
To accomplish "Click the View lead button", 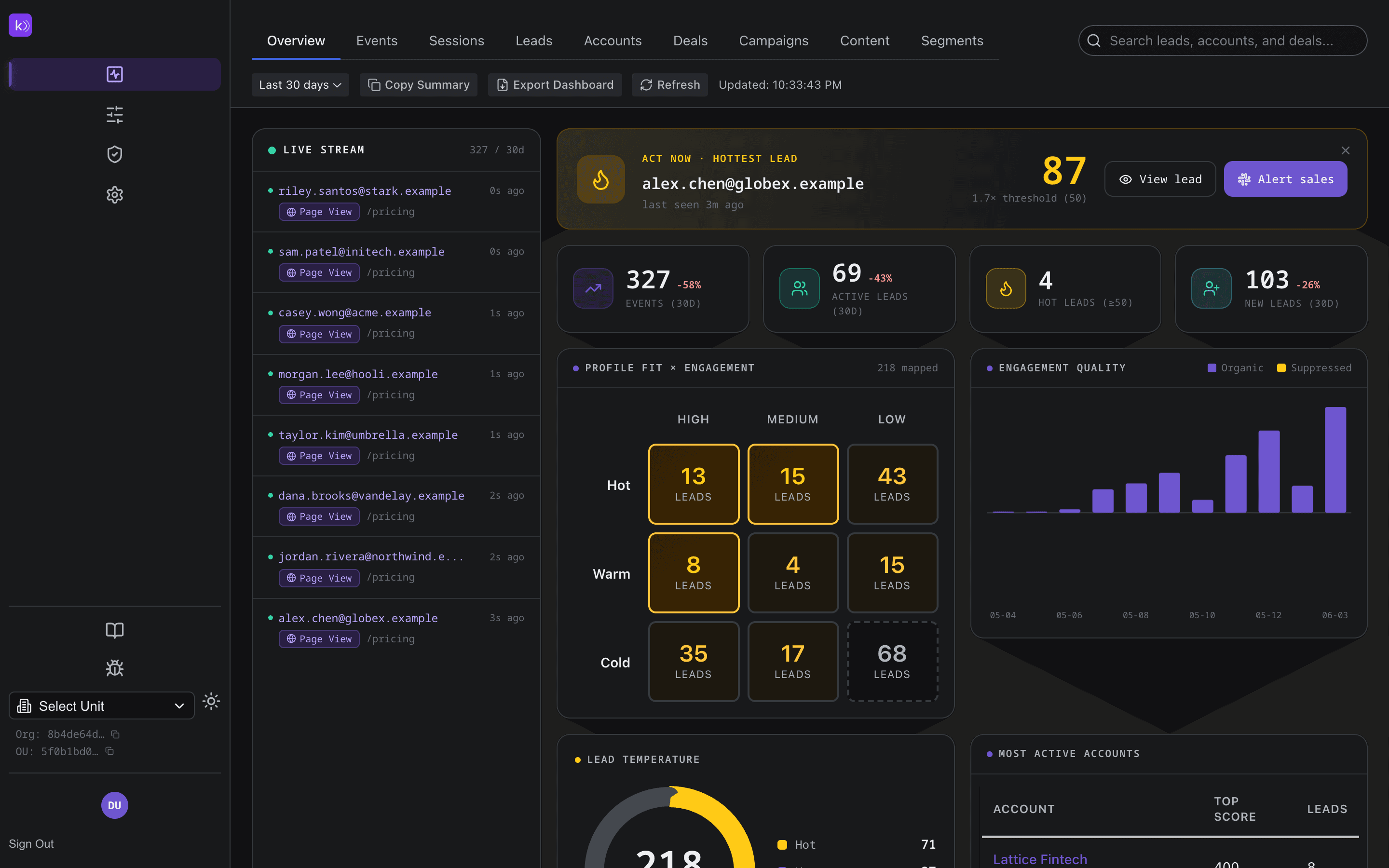I will coord(1160,179).
